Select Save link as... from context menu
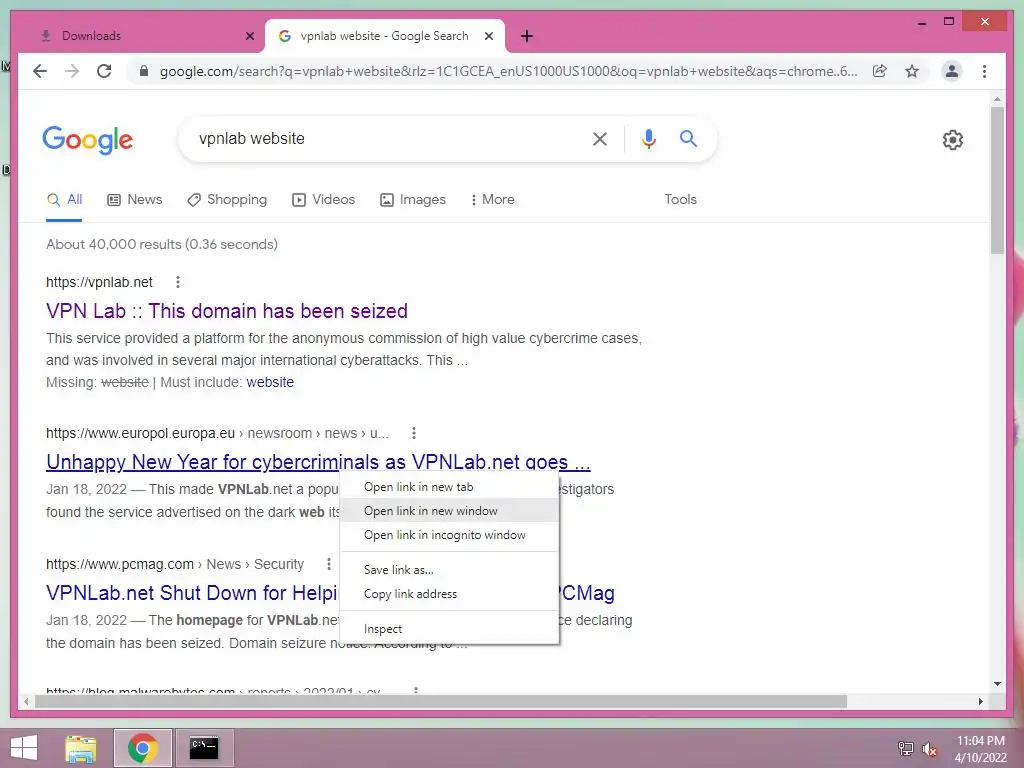Screen dimensions: 1024x768 click(x=449, y=569)
